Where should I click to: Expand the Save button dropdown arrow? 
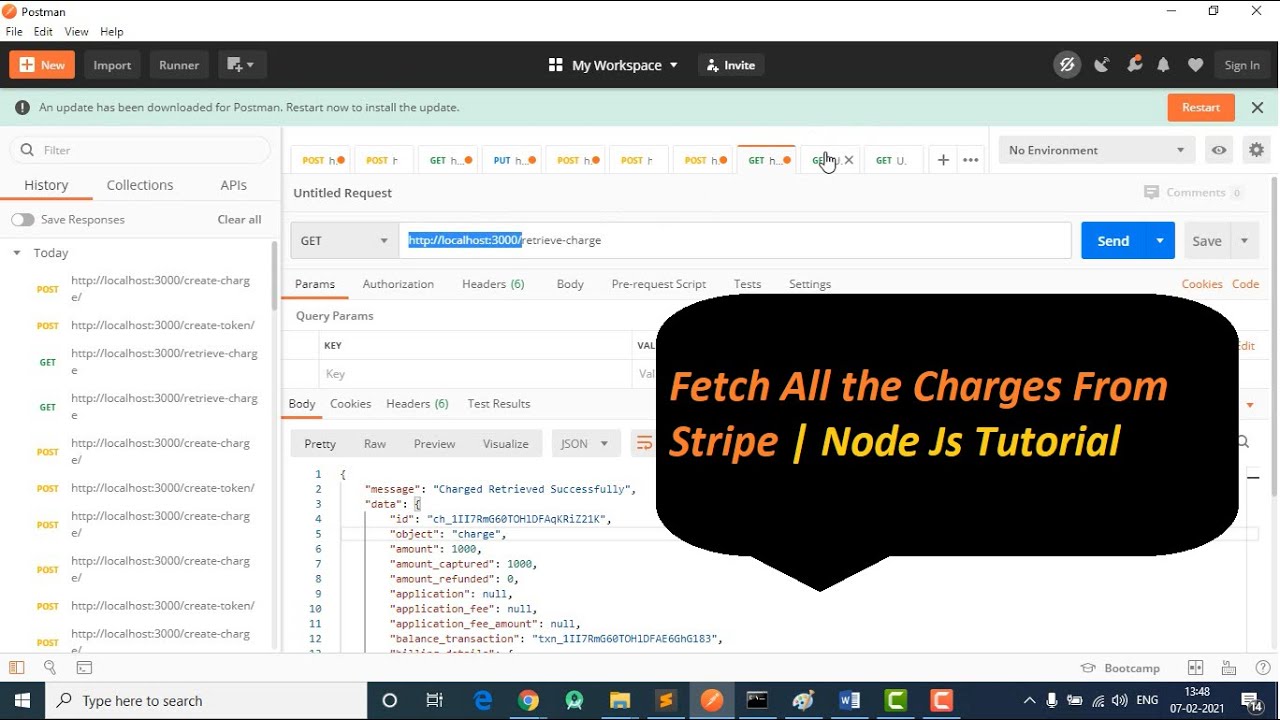[1245, 240]
